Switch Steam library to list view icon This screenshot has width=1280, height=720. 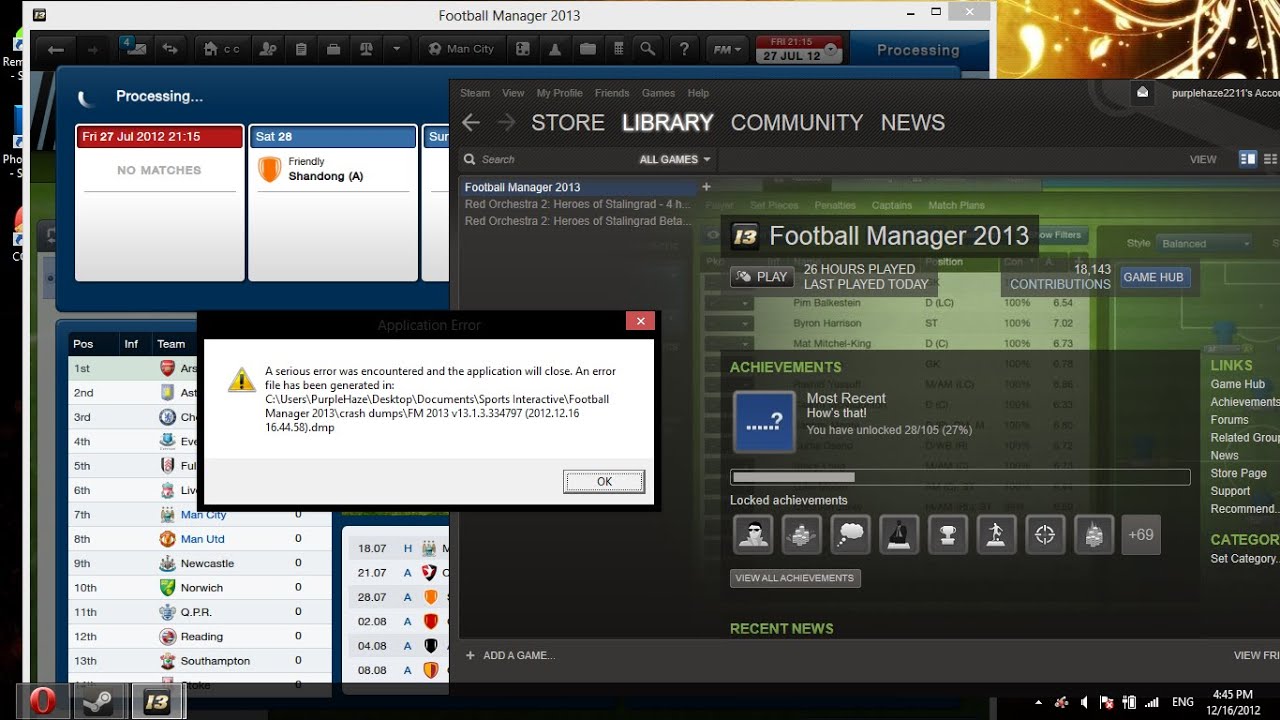(1270, 159)
